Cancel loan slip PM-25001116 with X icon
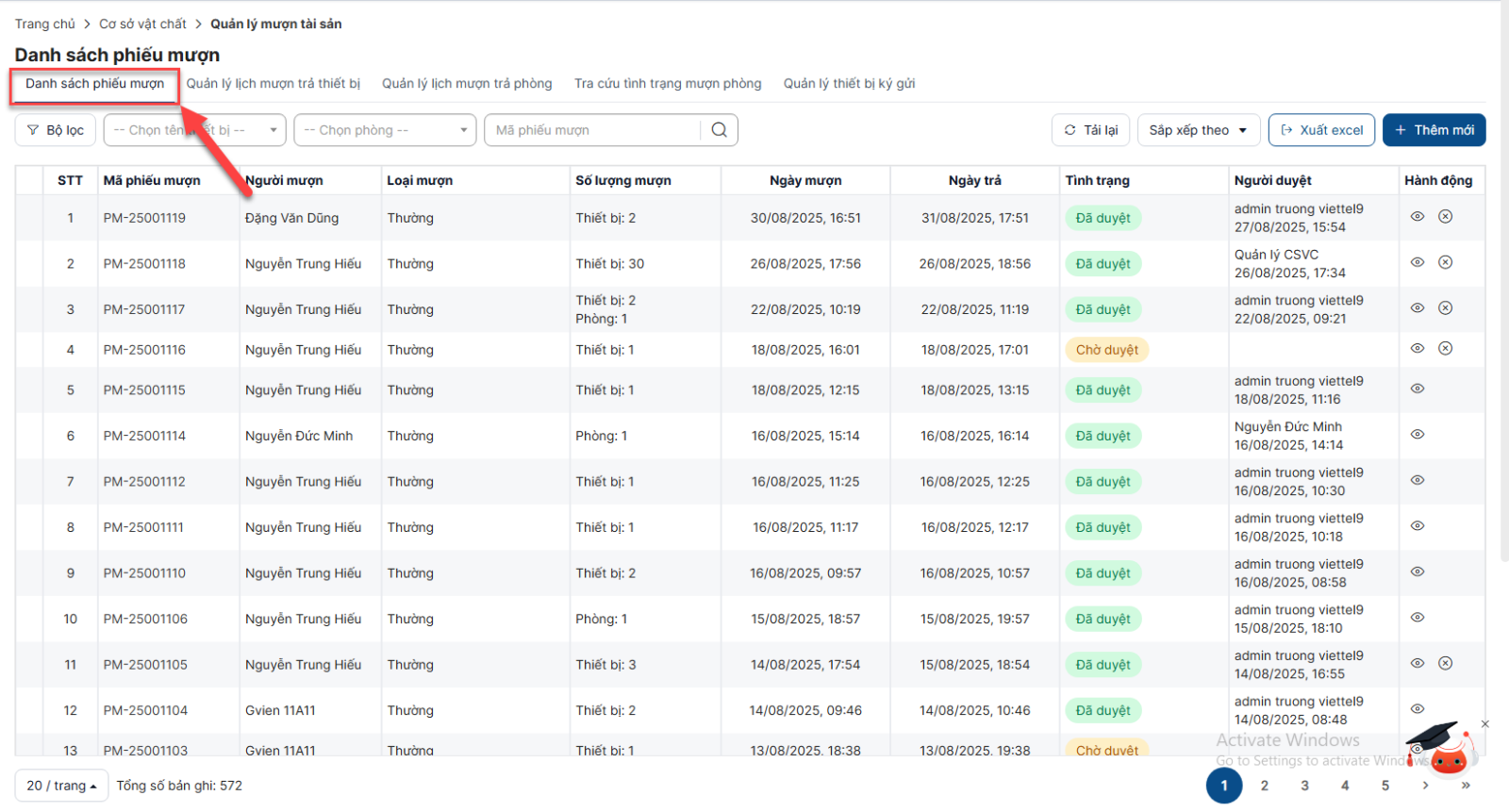The image size is (1509, 812). click(1445, 349)
